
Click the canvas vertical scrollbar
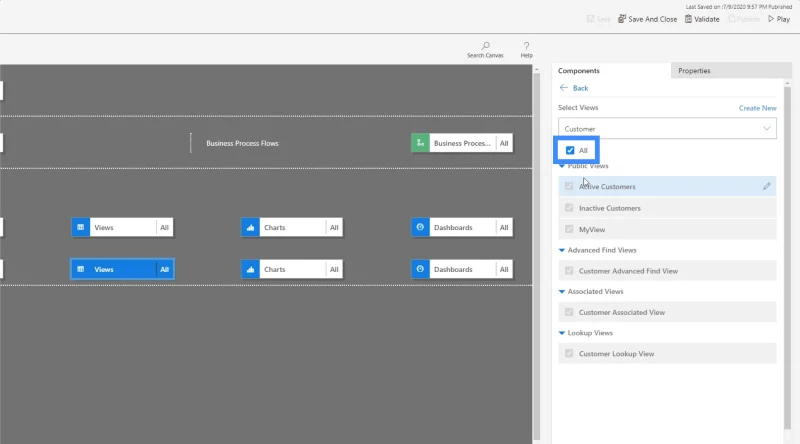point(536,255)
